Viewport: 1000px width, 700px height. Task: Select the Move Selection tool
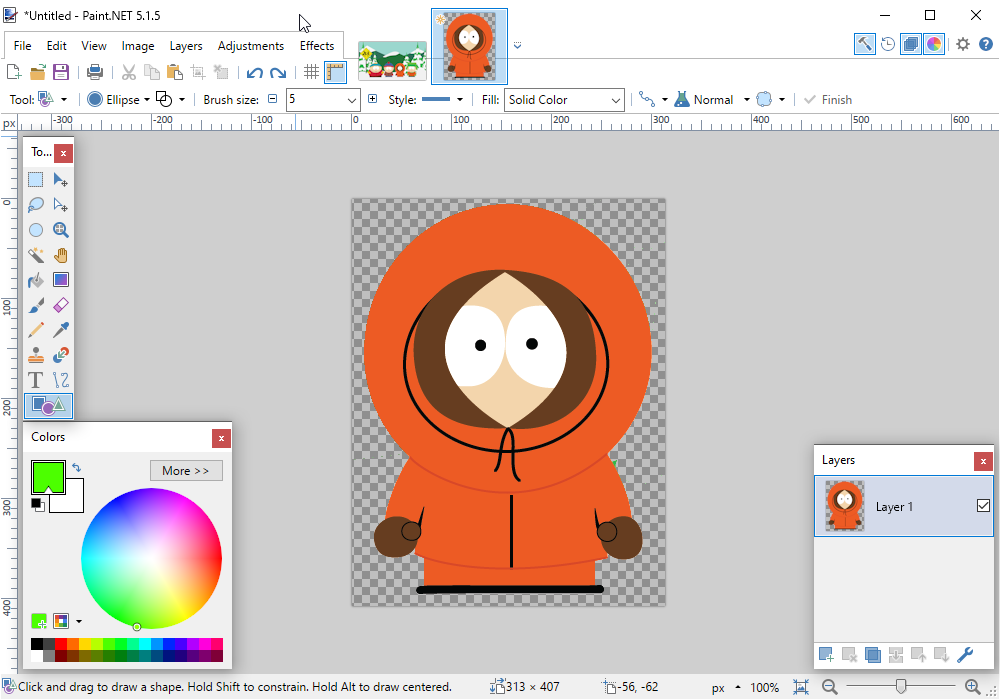(61, 205)
